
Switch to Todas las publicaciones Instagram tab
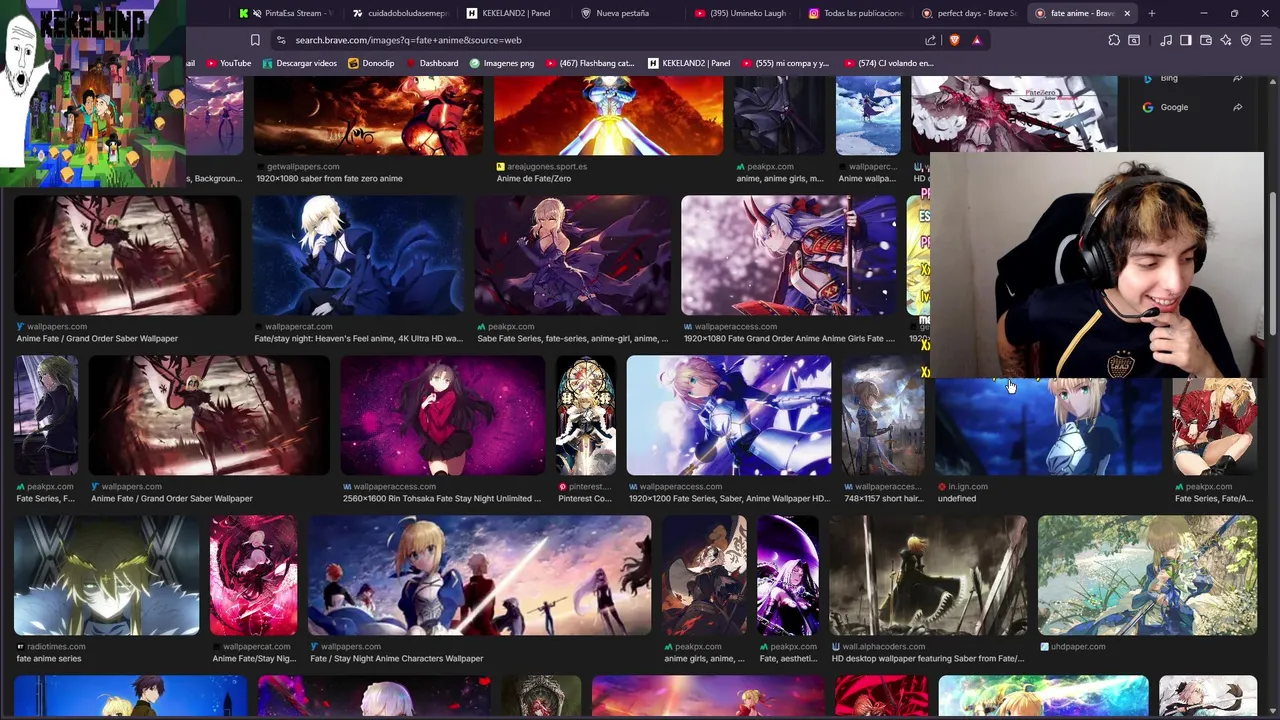pos(856,13)
